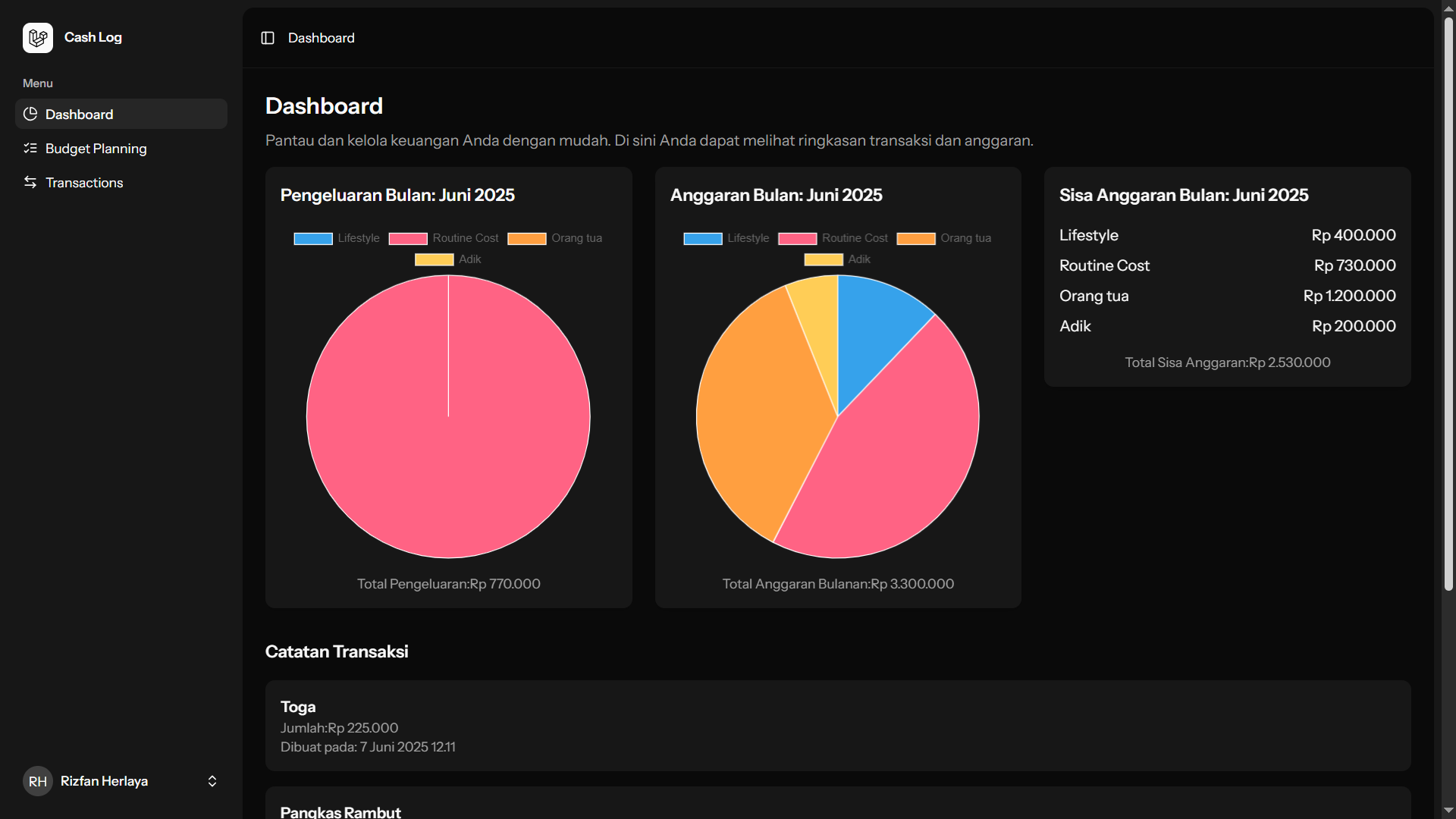The width and height of the screenshot is (1456, 819).
Task: Click the Transactions arrows icon
Action: point(30,182)
